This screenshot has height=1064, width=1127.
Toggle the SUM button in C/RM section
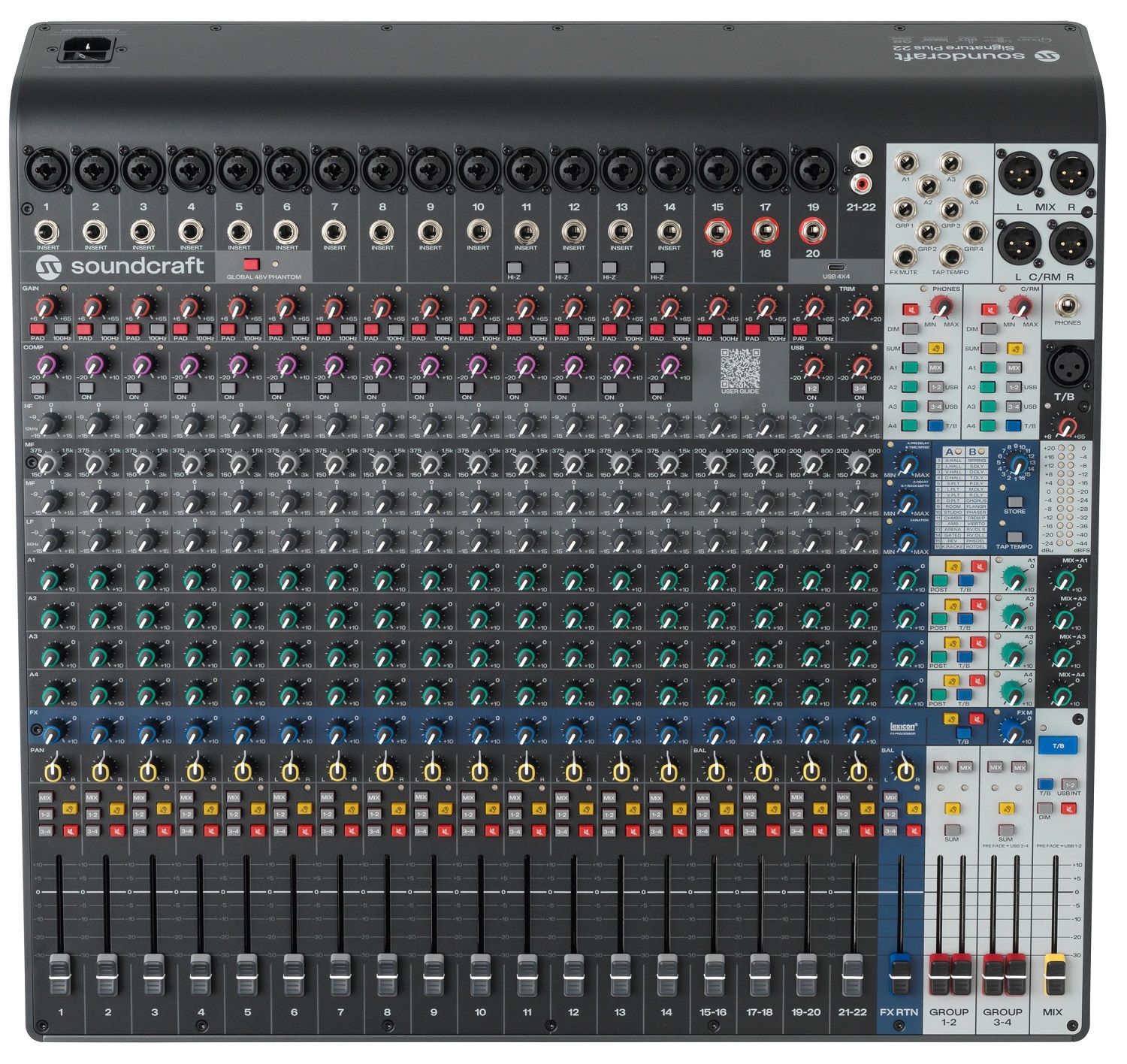click(990, 348)
